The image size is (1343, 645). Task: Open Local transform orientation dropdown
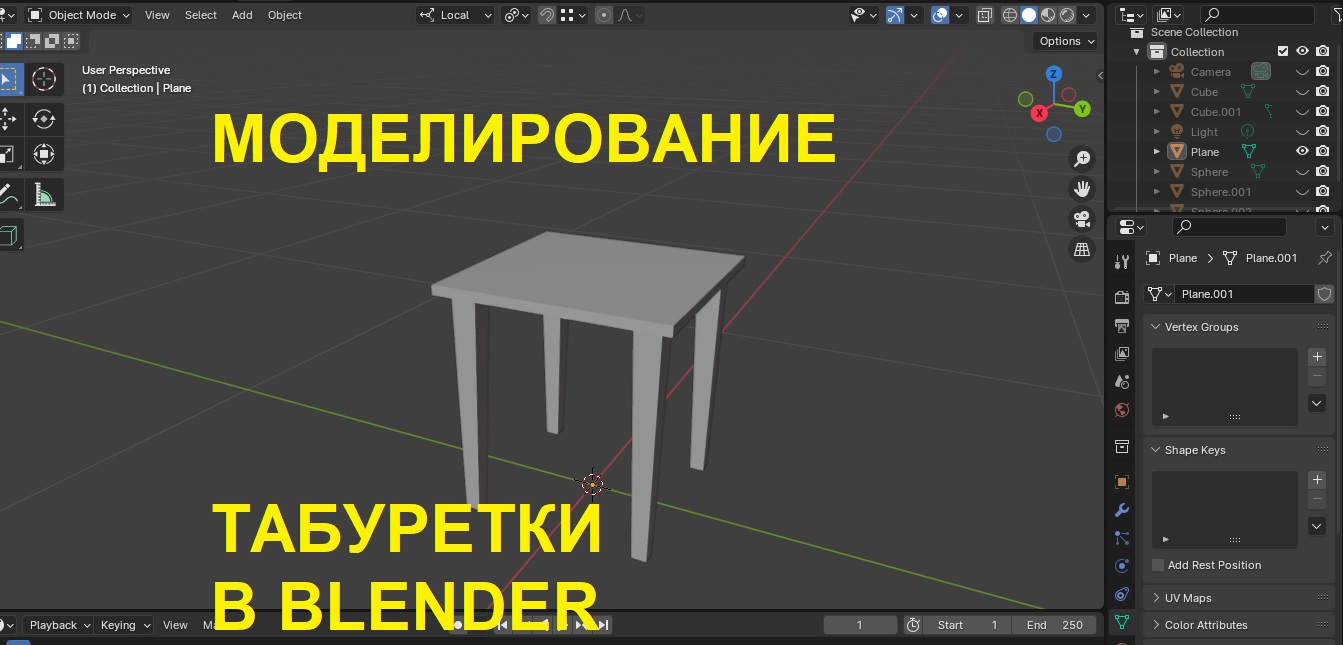456,15
